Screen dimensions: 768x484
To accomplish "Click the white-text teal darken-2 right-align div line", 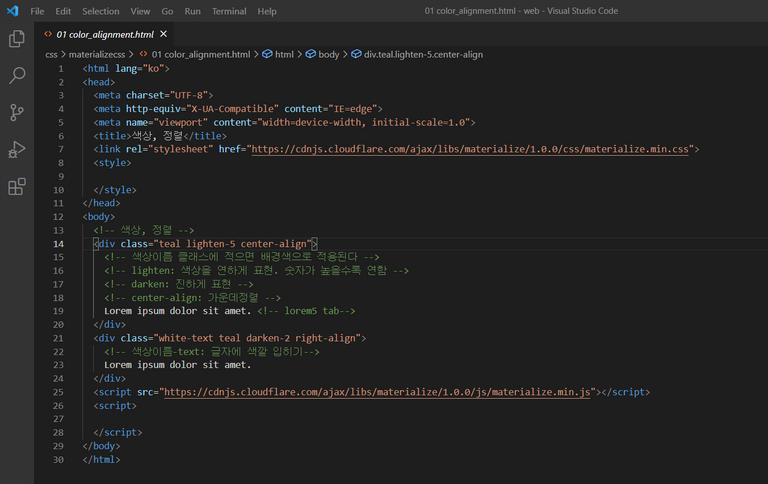I will [x=230, y=338].
